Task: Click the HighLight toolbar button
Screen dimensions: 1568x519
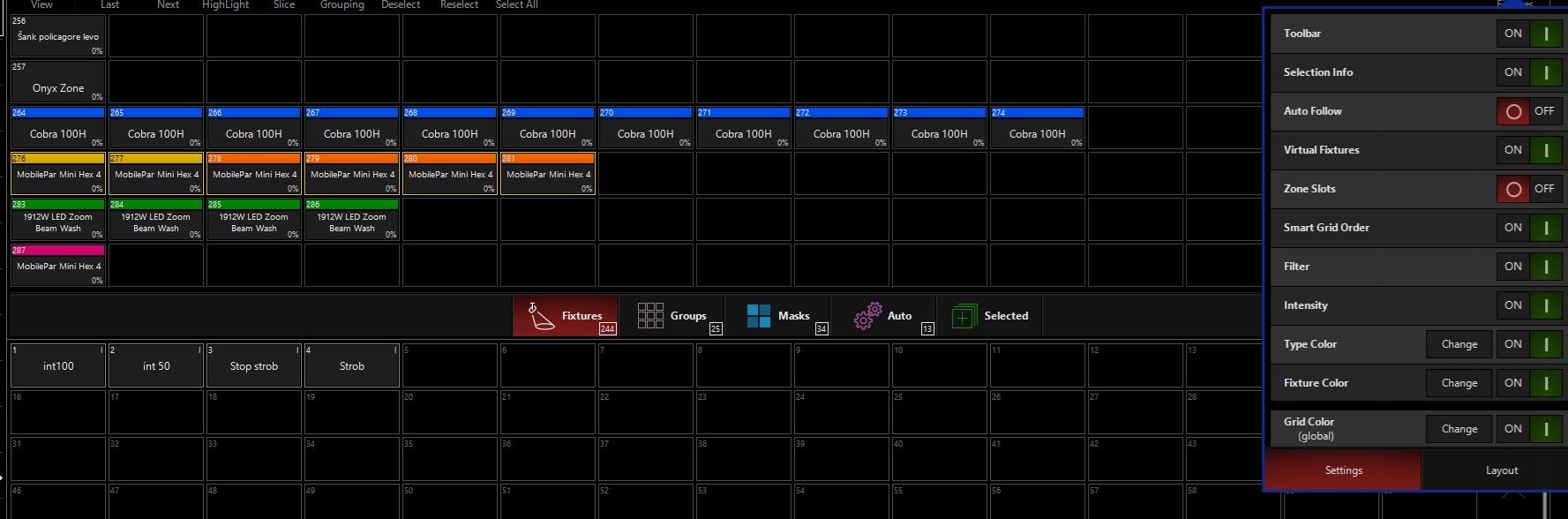Action: [226, 4]
